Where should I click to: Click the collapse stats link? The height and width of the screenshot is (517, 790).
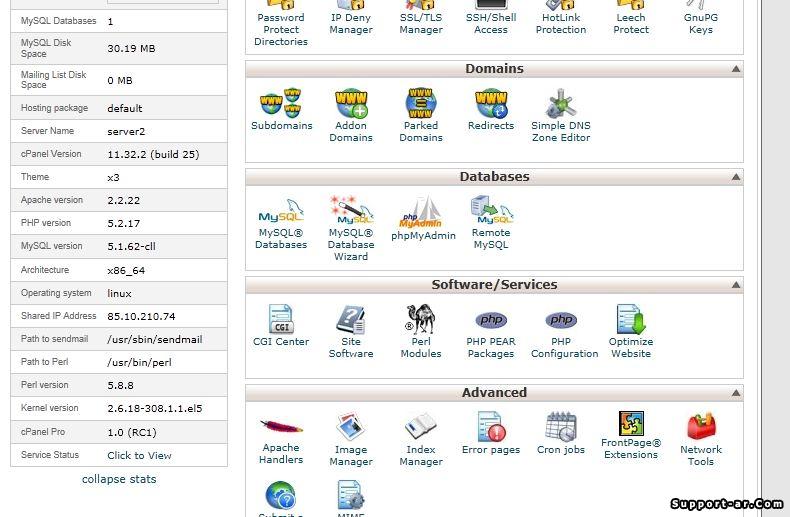(x=119, y=479)
